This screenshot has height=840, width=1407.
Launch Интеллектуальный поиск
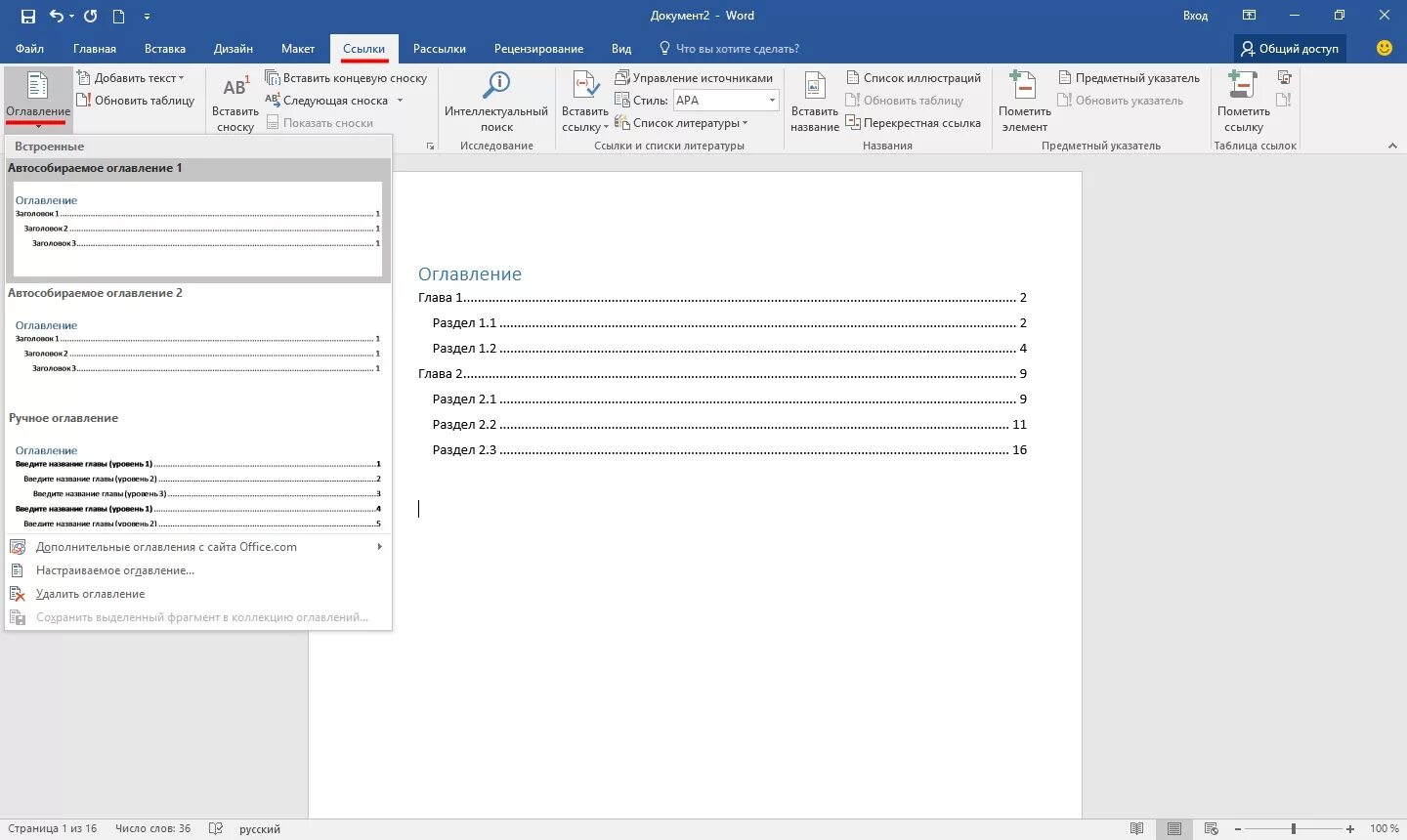(496, 102)
